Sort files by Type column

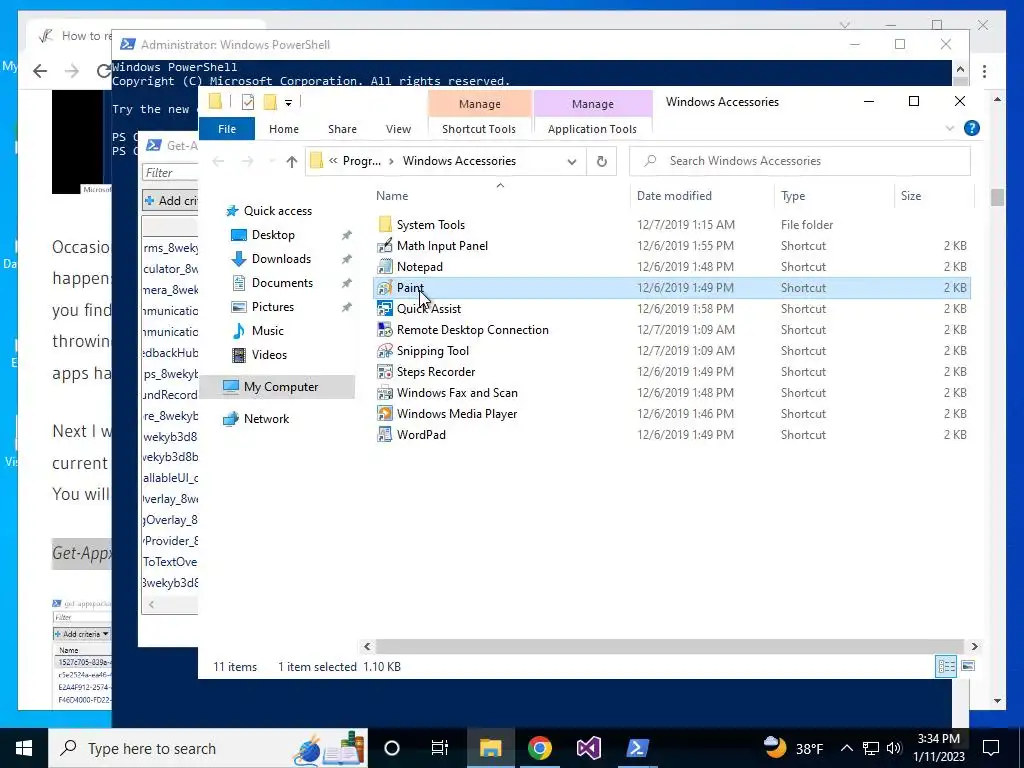(x=834, y=195)
